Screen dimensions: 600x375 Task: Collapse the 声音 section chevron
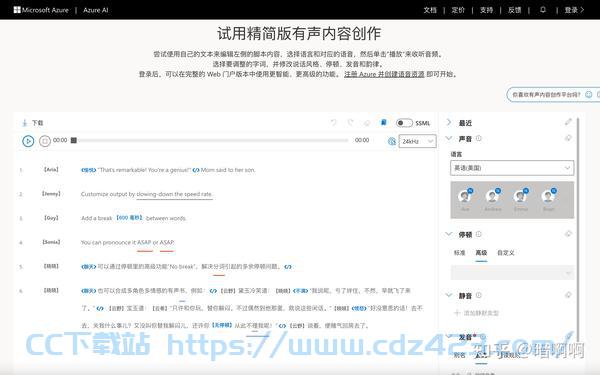(449, 138)
